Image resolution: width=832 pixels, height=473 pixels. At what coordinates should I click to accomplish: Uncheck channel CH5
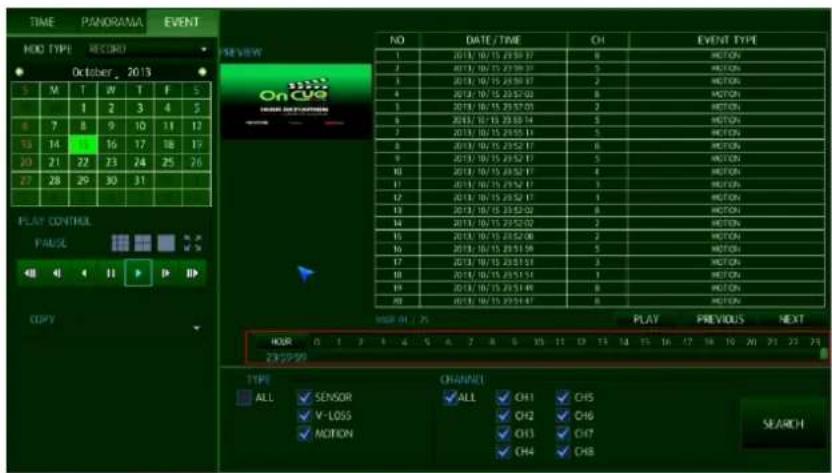point(563,398)
